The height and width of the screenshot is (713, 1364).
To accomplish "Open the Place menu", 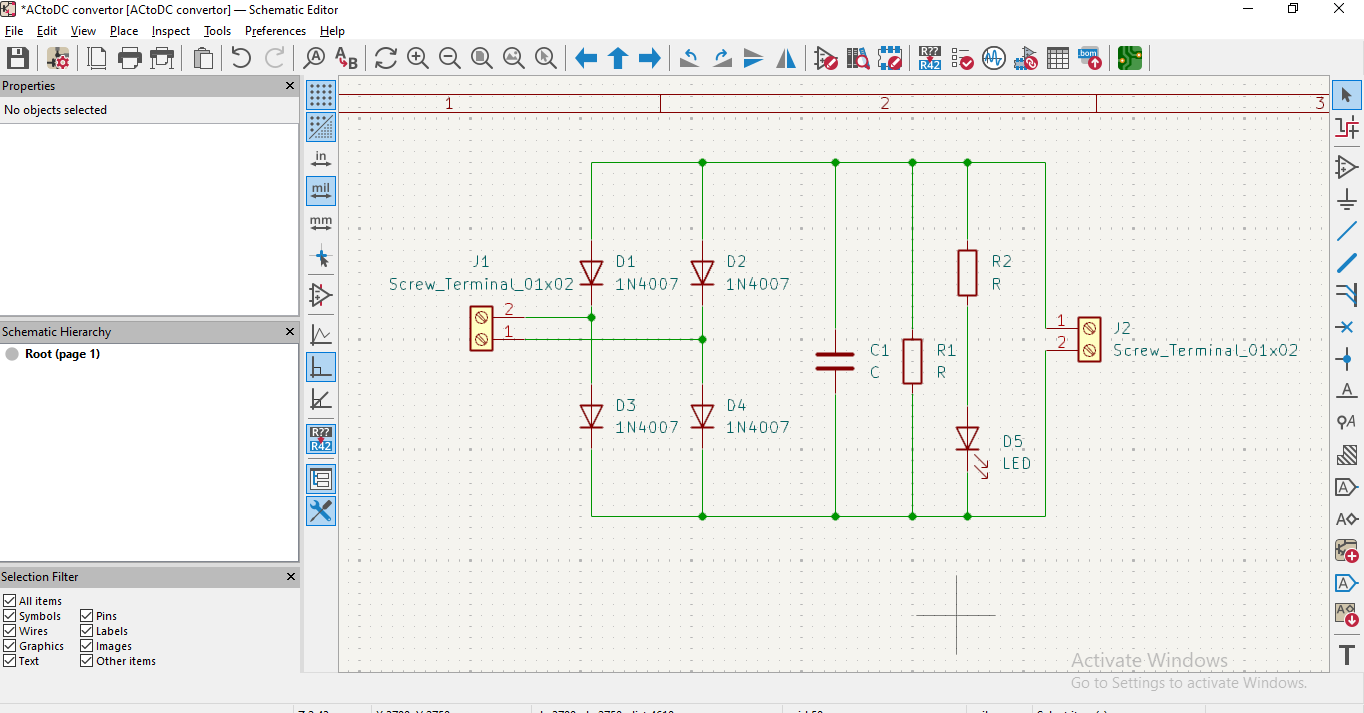I will pos(124,31).
